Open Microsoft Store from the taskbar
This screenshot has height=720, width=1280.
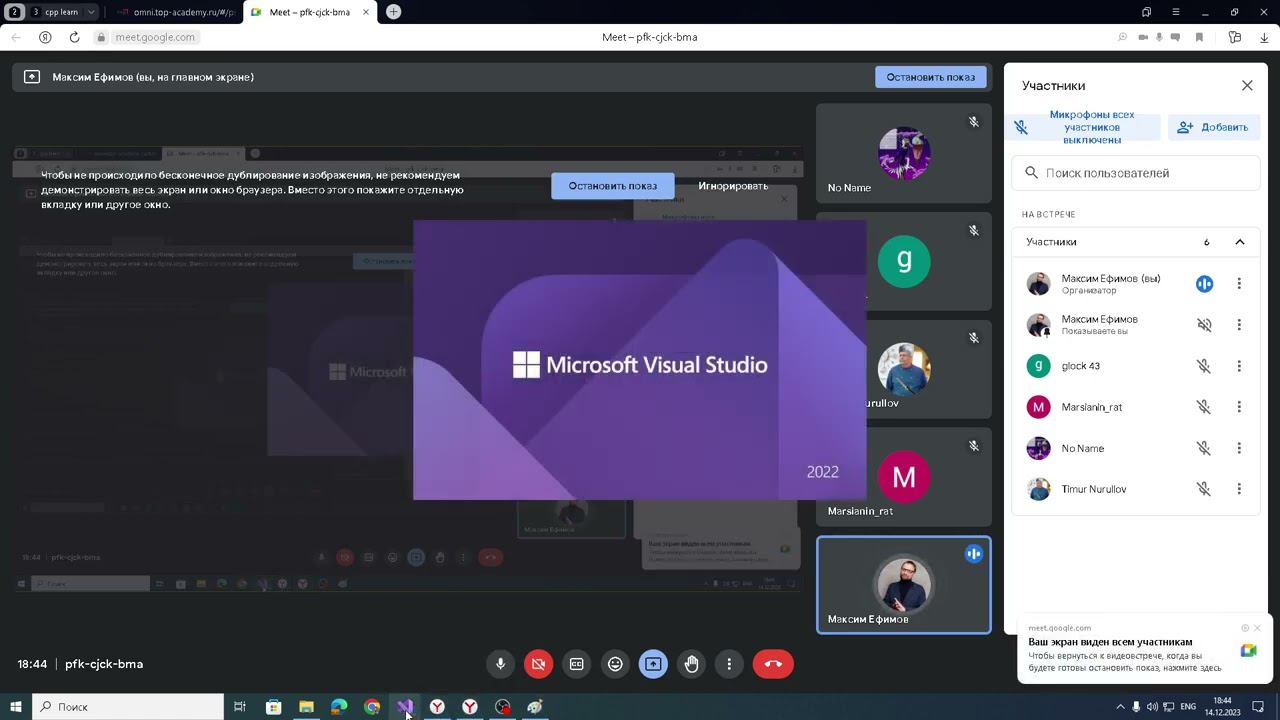click(273, 707)
